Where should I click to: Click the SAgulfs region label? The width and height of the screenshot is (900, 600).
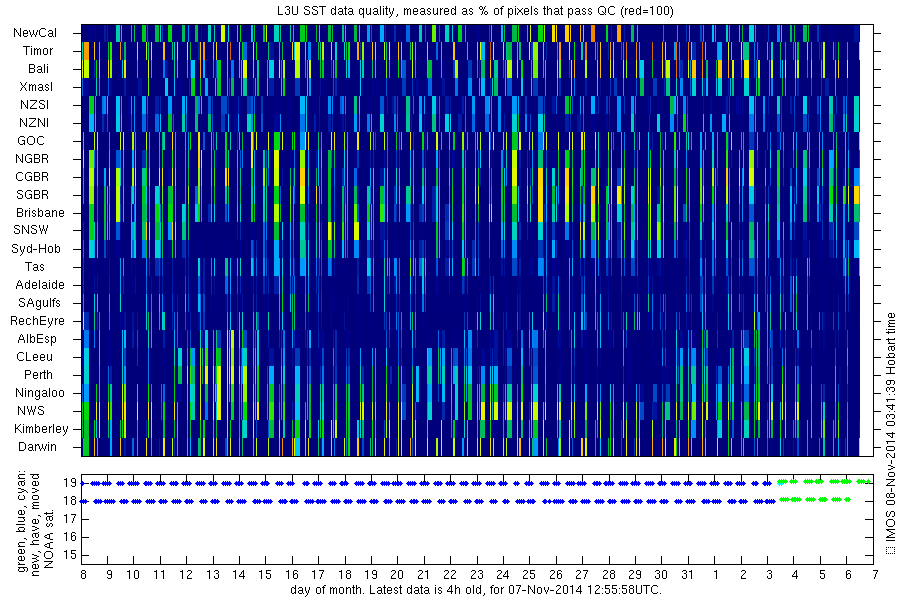[x=39, y=303]
